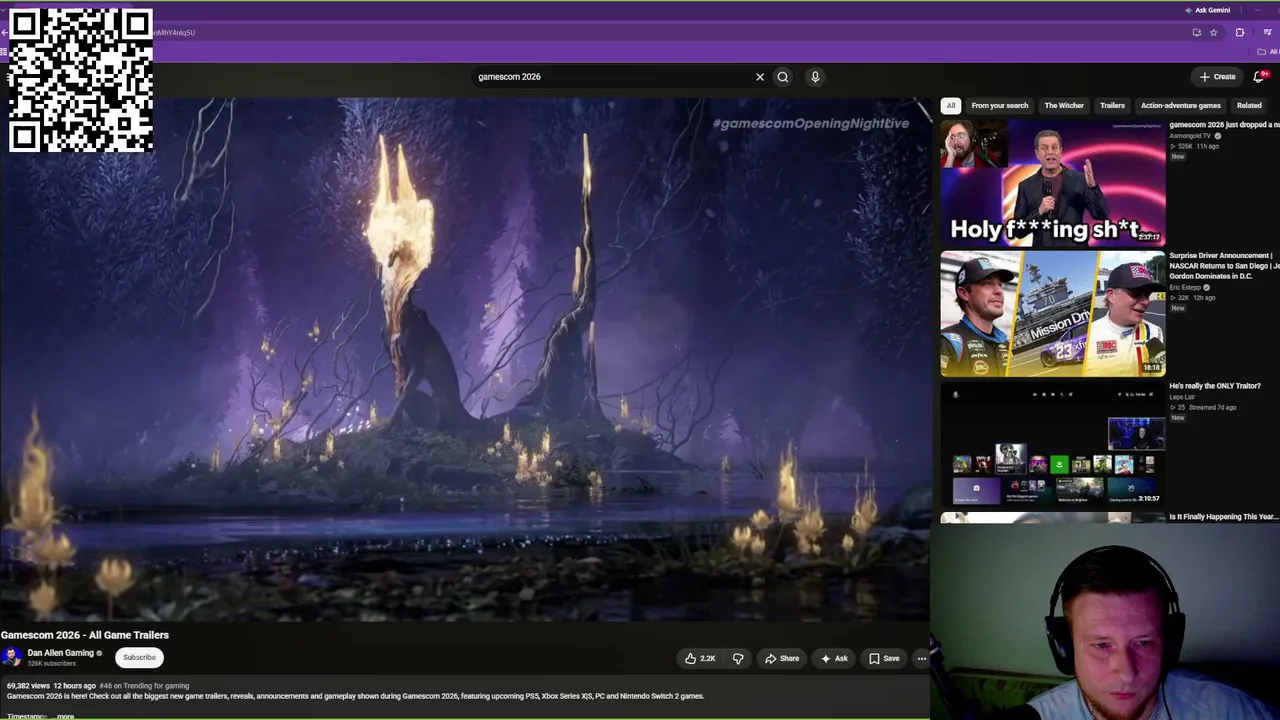The width and height of the screenshot is (1280, 720).
Task: Select the All filter chip
Action: [951, 105]
